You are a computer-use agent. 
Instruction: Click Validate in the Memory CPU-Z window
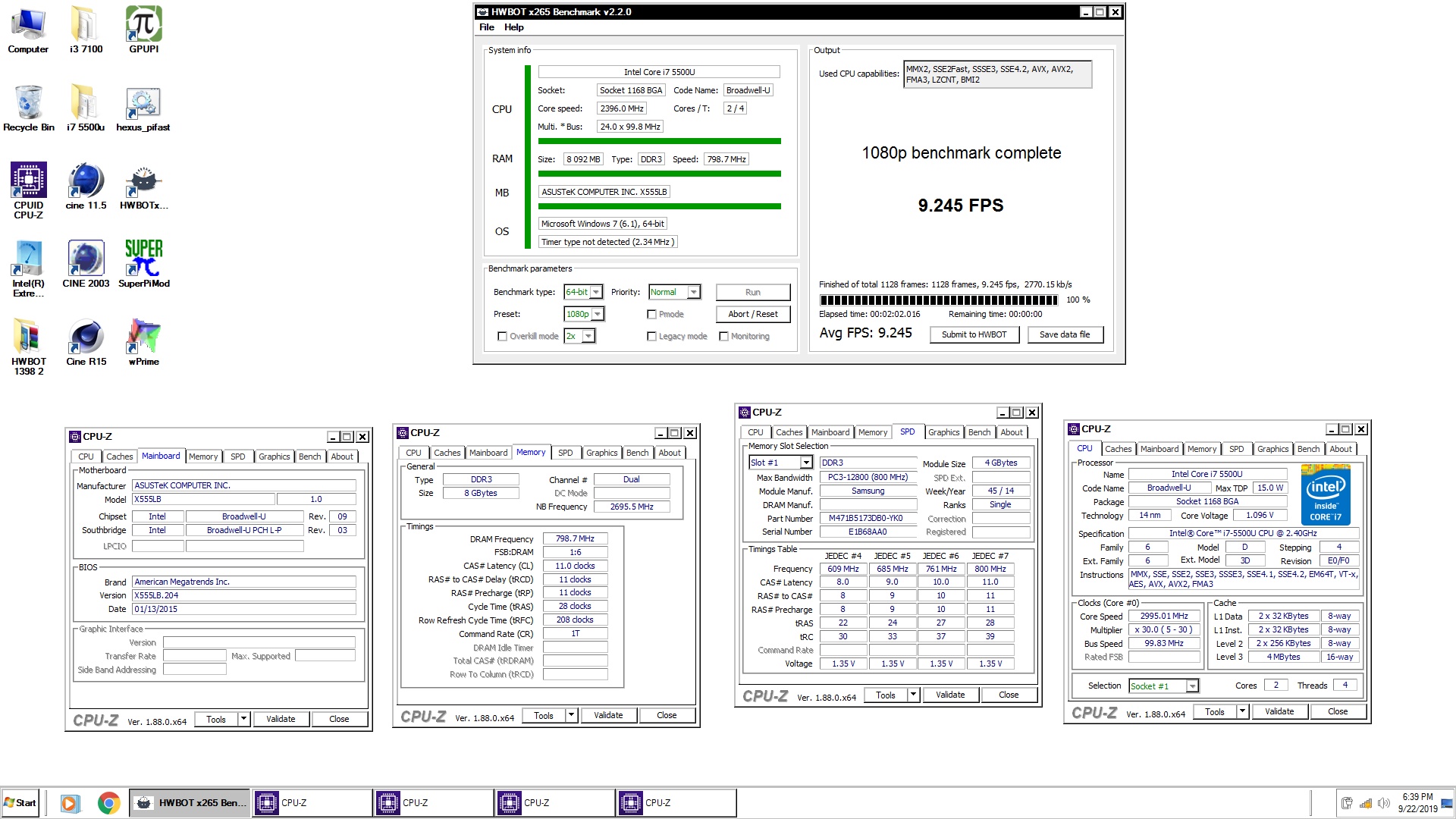608,716
